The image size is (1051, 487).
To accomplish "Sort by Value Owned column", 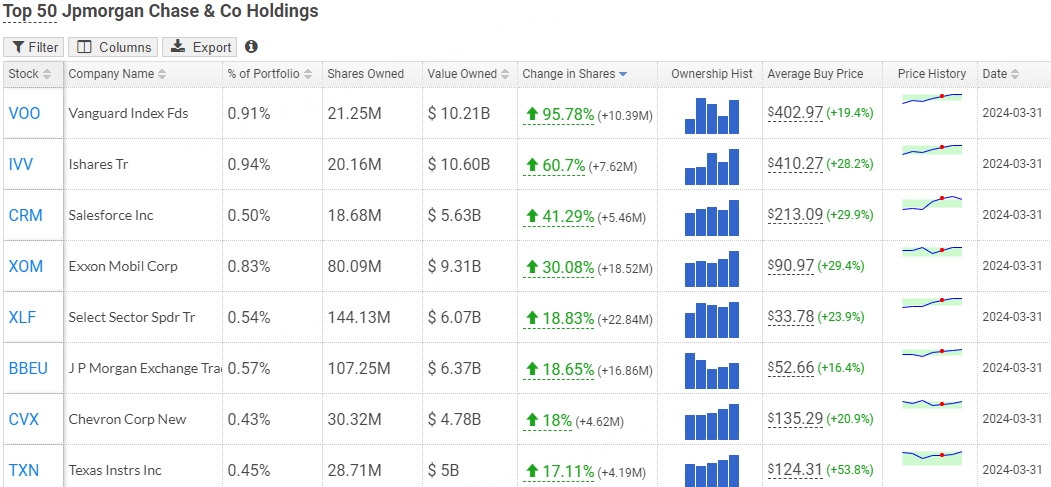I will pyautogui.click(x=470, y=74).
